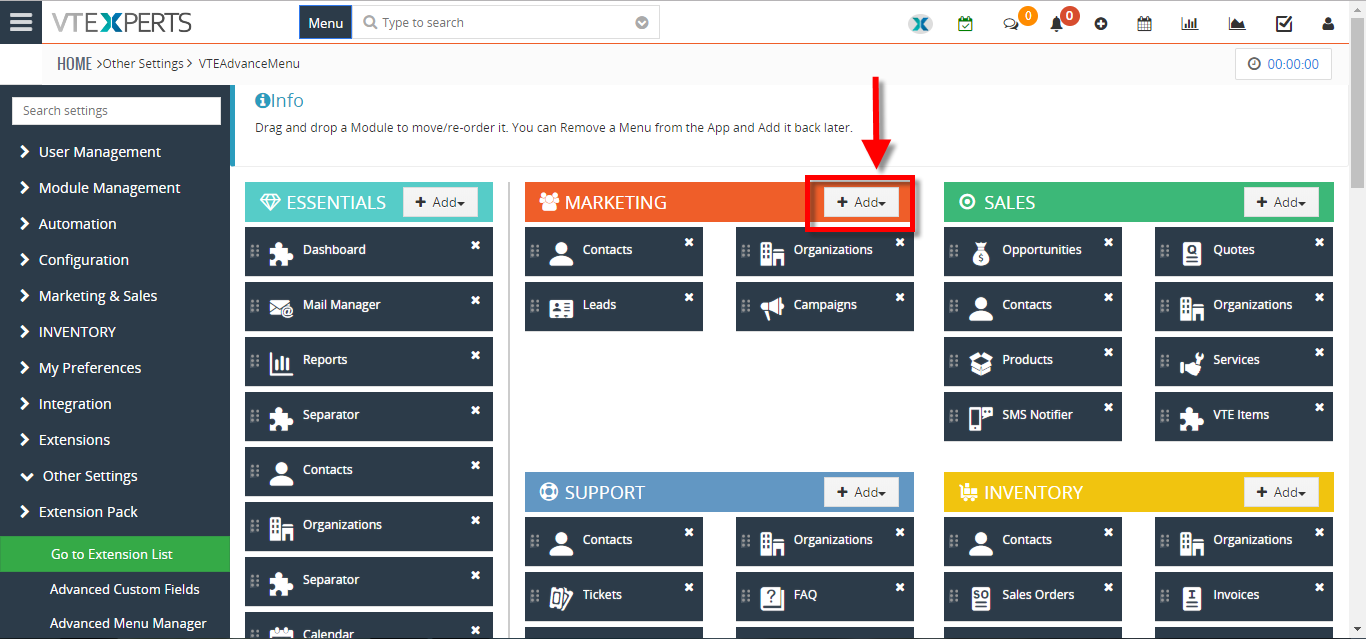Remove Contacts from Support menu
1366x639 pixels.
(x=689, y=532)
